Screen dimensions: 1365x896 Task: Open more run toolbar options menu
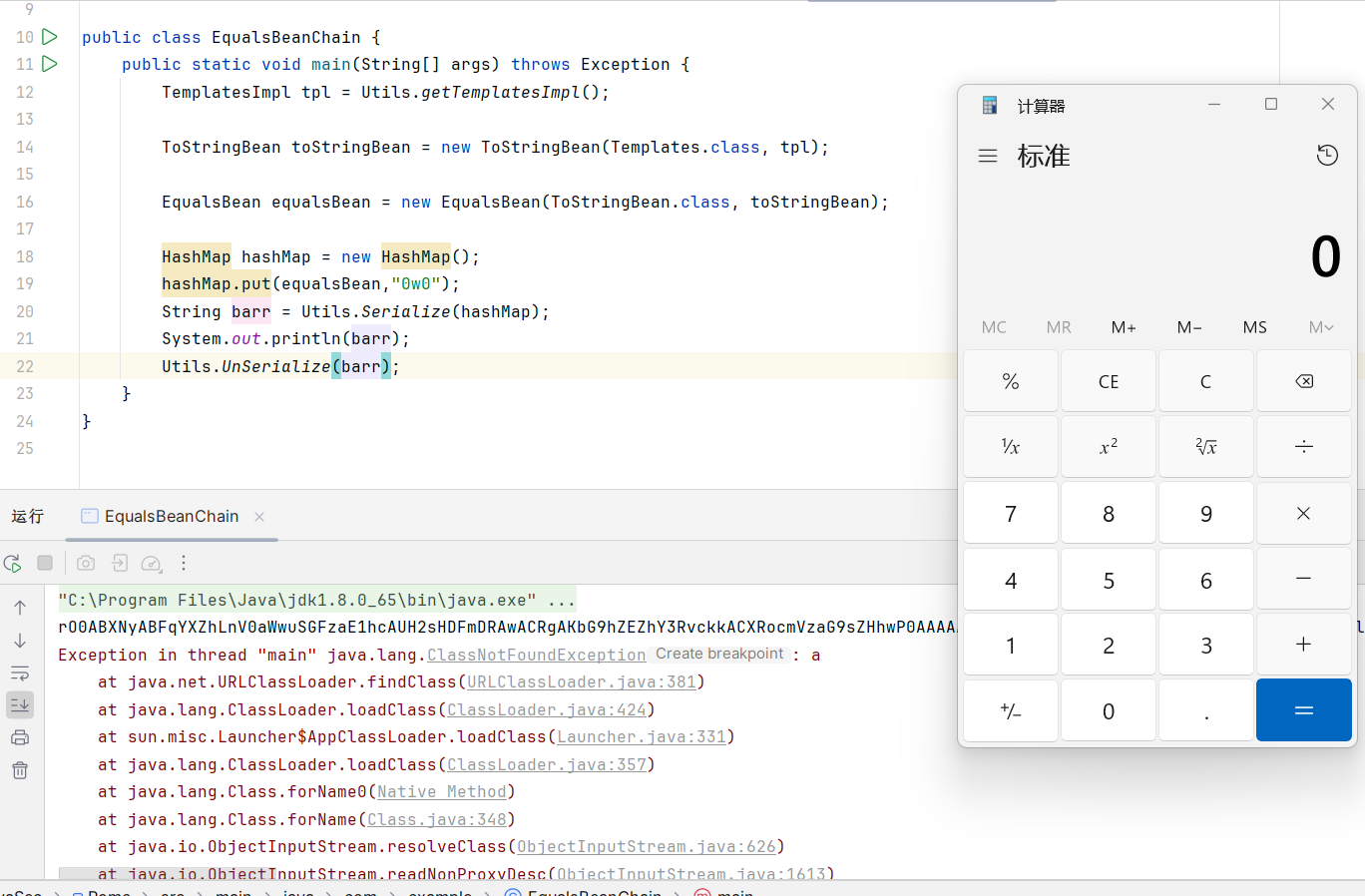[184, 563]
